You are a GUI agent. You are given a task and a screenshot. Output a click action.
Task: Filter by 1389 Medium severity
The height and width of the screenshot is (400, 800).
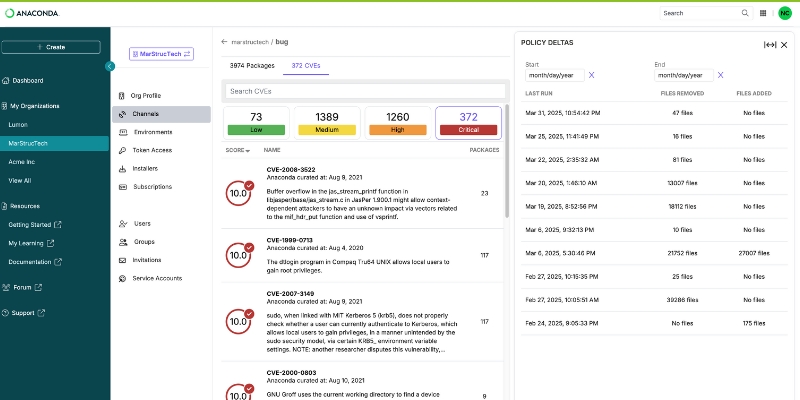[x=327, y=123]
